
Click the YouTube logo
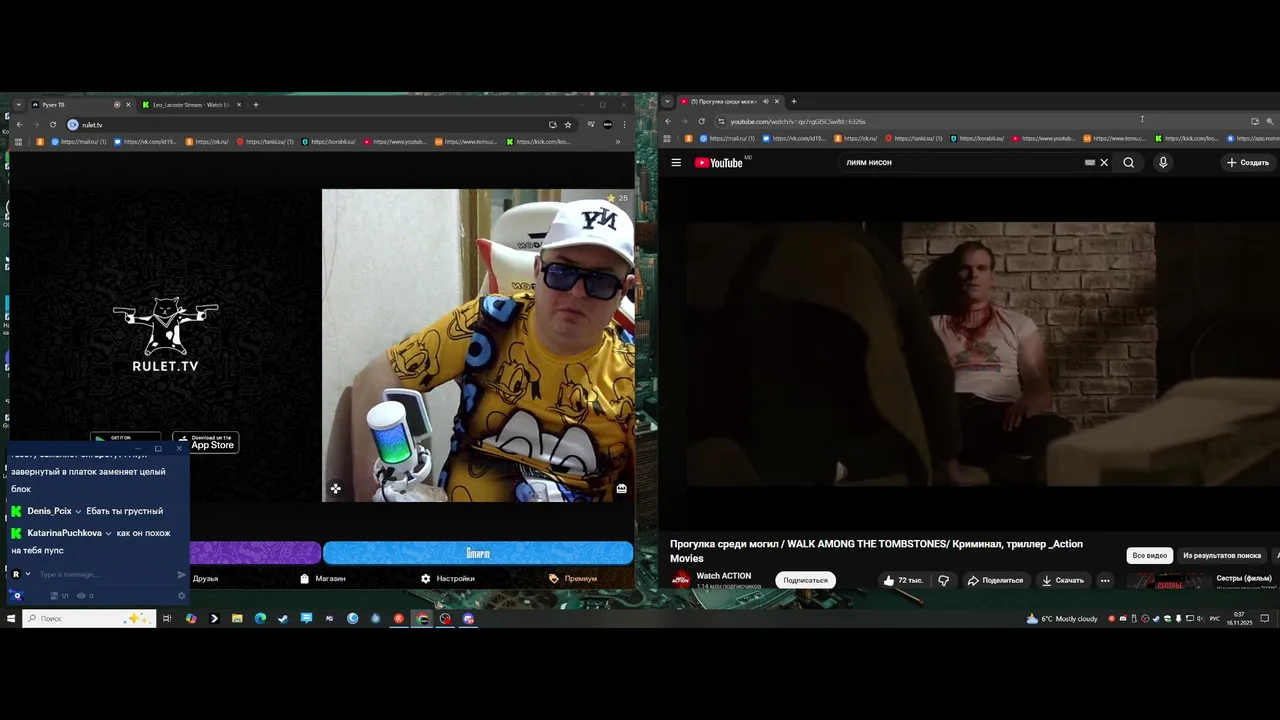point(719,163)
